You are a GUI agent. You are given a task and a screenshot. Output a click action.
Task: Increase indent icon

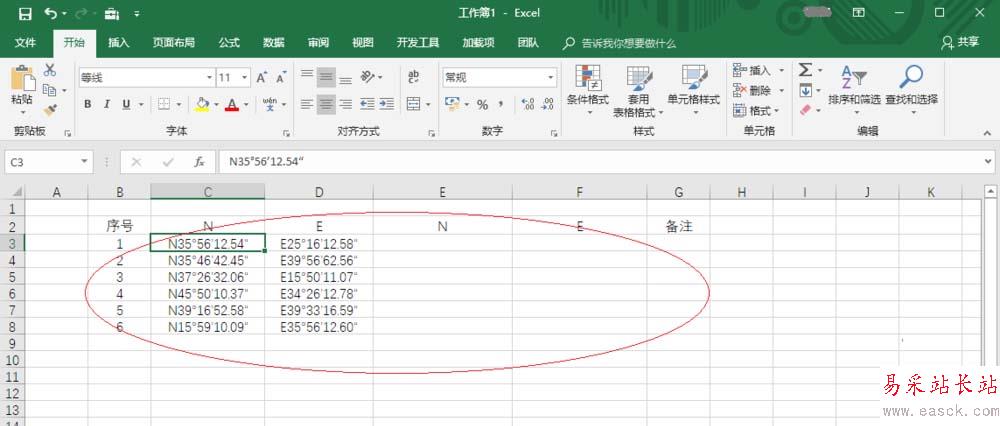tap(386, 104)
